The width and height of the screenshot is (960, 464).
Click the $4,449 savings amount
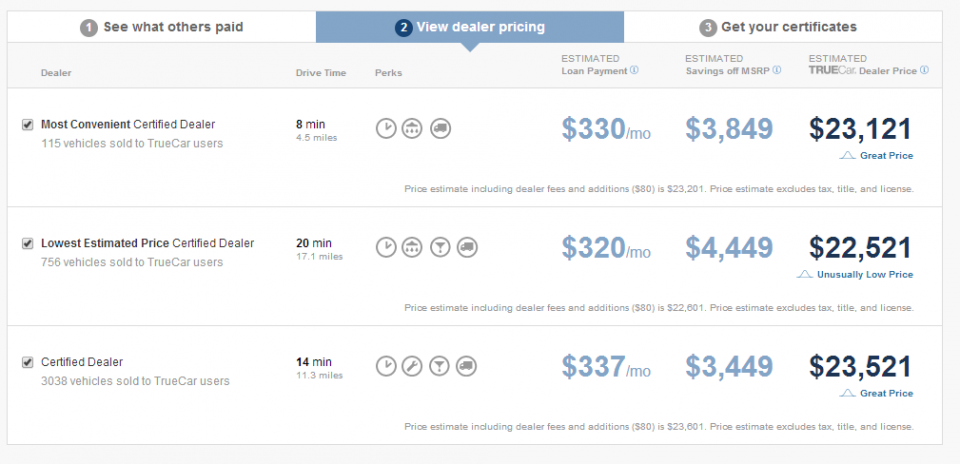click(729, 248)
